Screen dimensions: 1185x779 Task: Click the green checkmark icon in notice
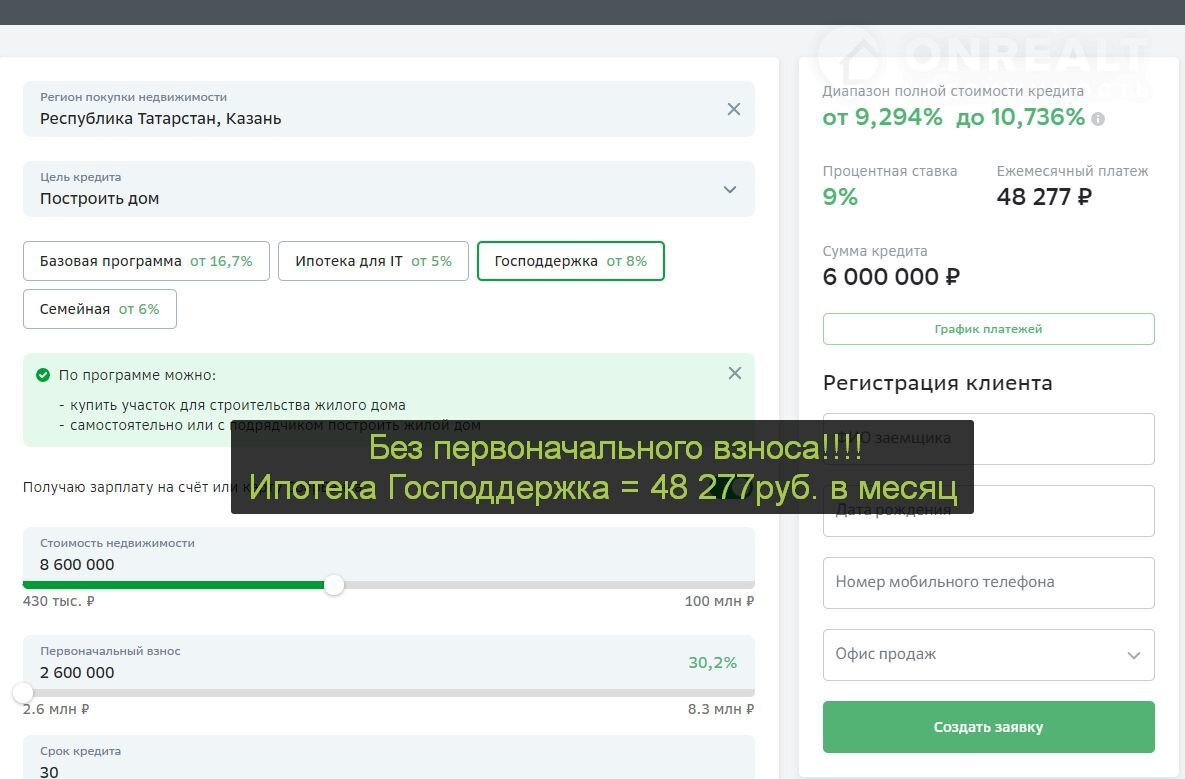(43, 375)
